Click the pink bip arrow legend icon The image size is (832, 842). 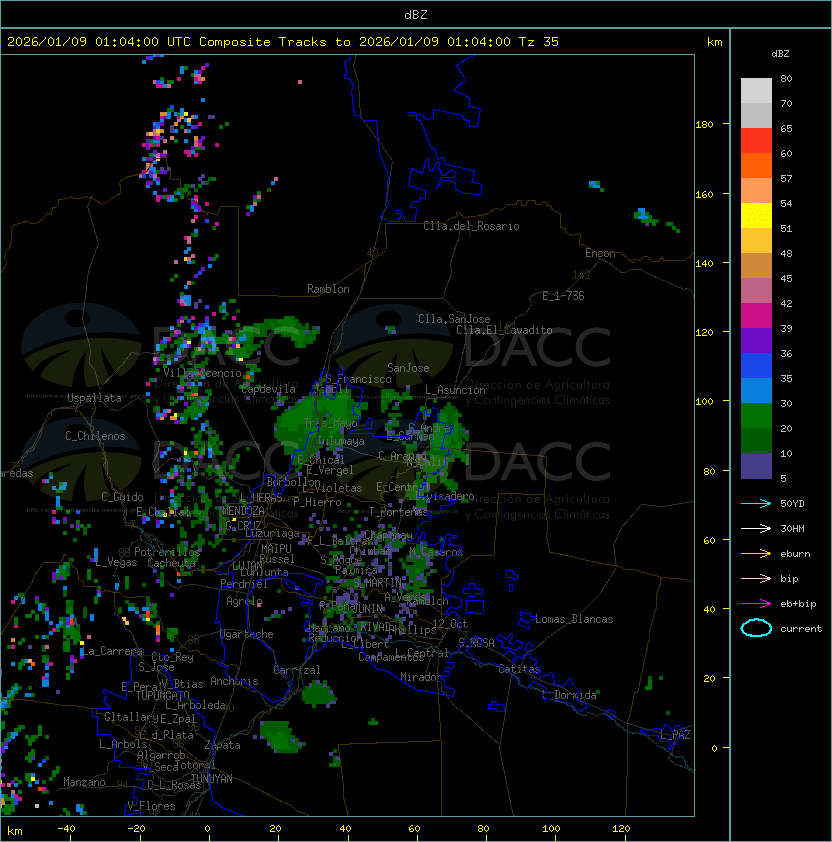pos(756,578)
